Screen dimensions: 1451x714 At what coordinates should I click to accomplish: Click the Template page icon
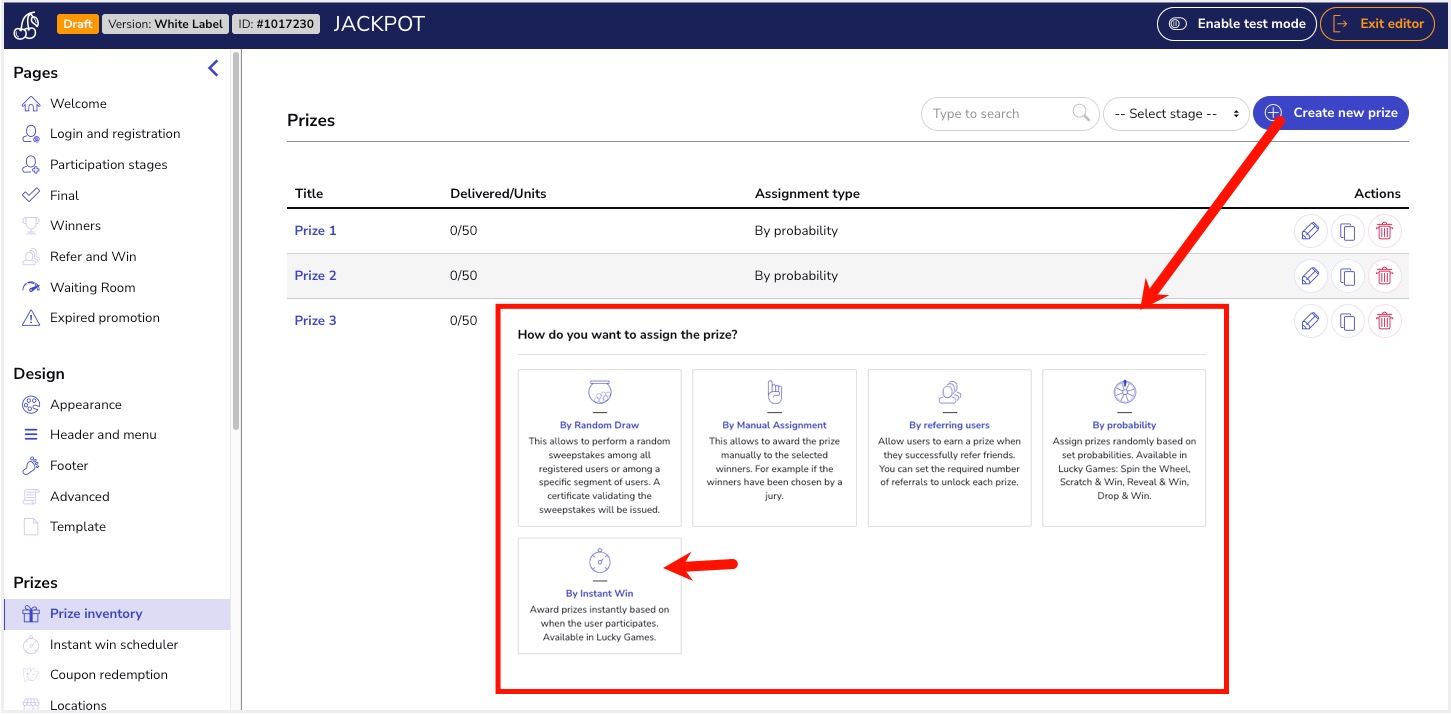tap(30, 527)
